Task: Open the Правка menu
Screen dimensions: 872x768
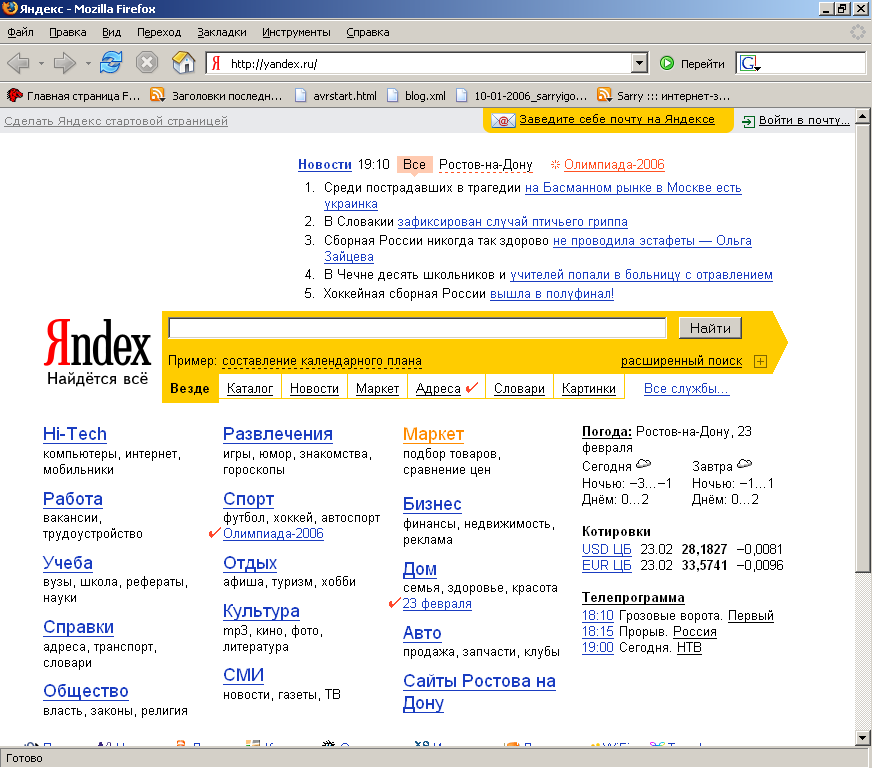Action: click(x=68, y=32)
